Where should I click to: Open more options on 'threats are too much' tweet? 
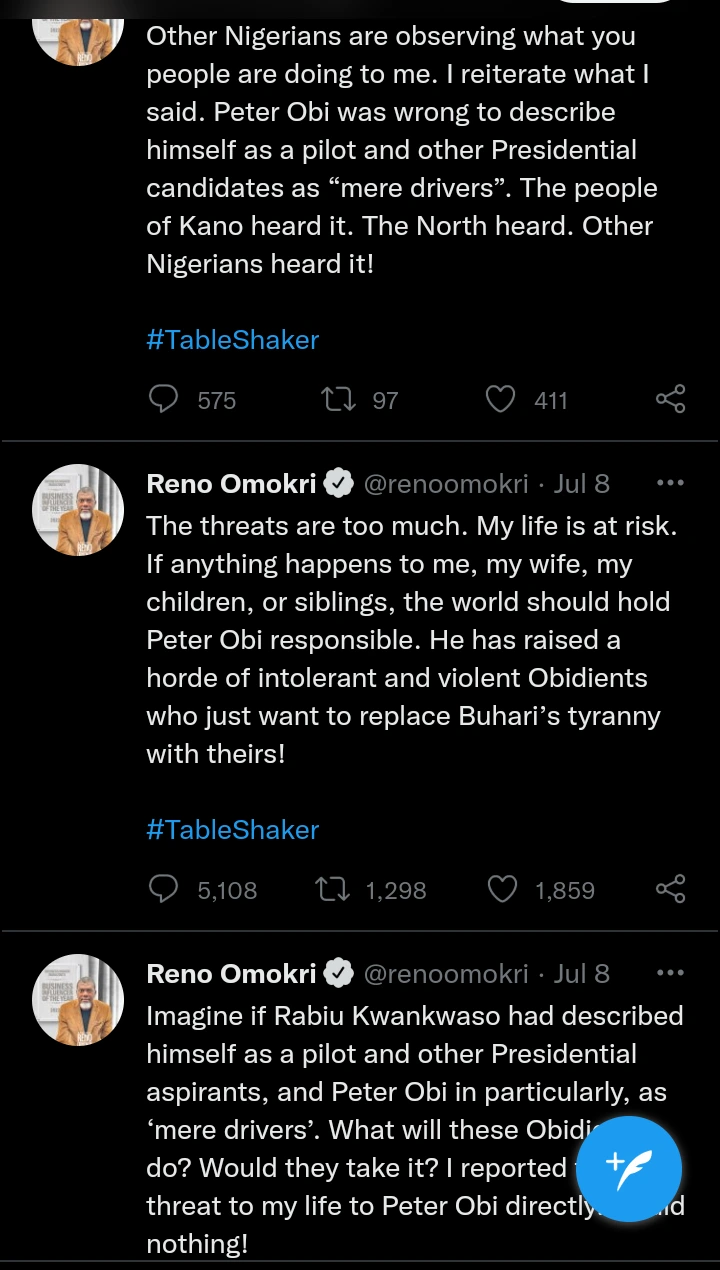670,483
